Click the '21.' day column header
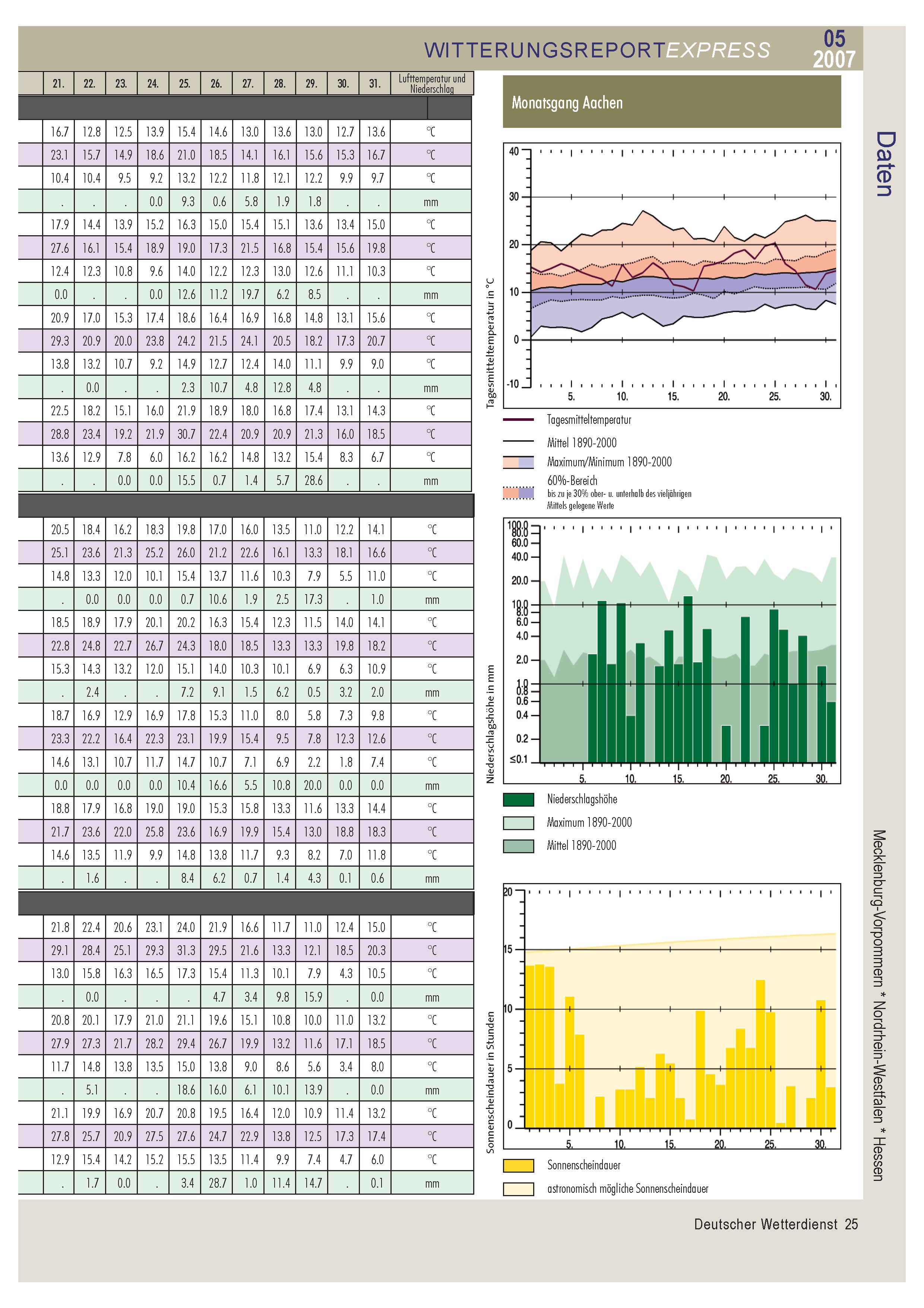This screenshot has width=924, height=1308. click(58, 84)
